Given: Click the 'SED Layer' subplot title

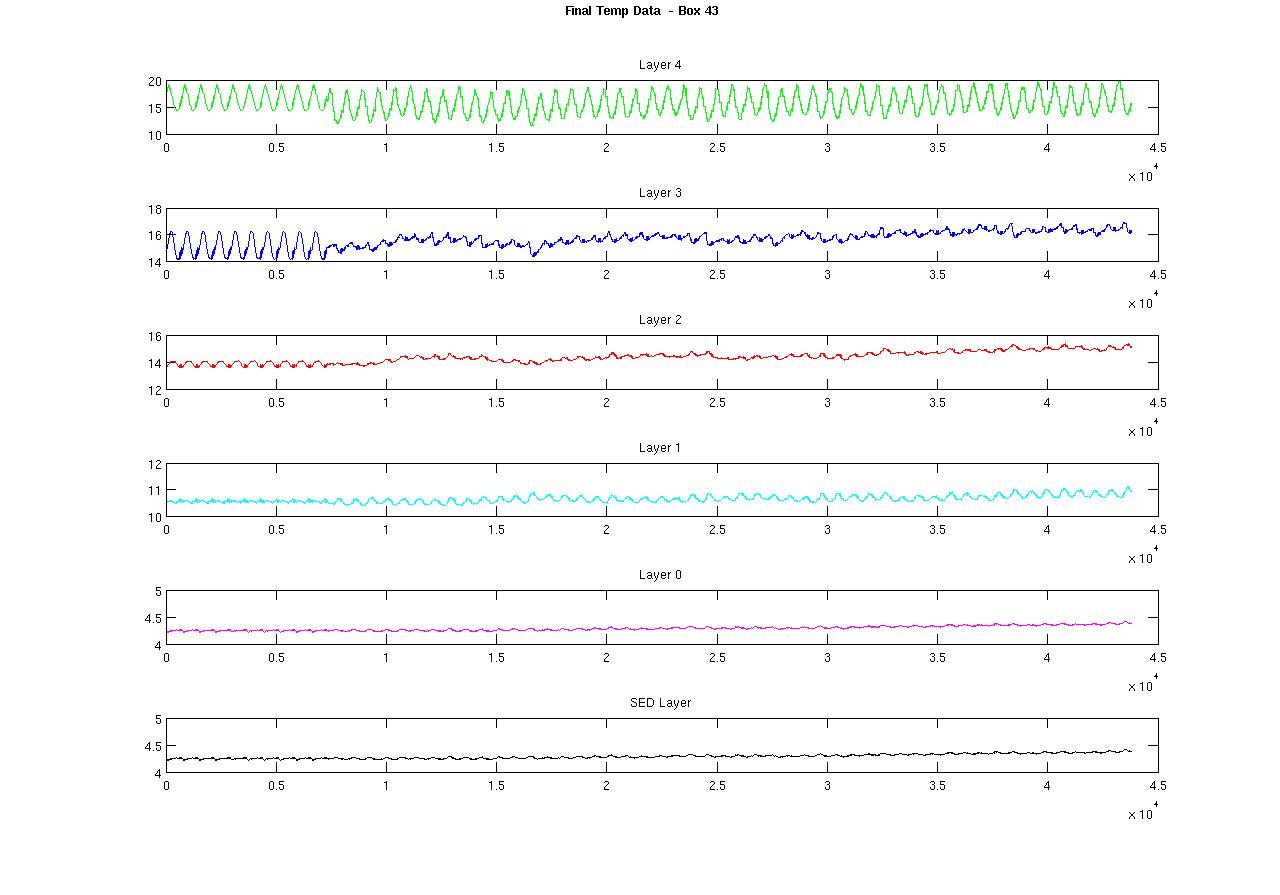Looking at the screenshot, I should pos(660,703).
